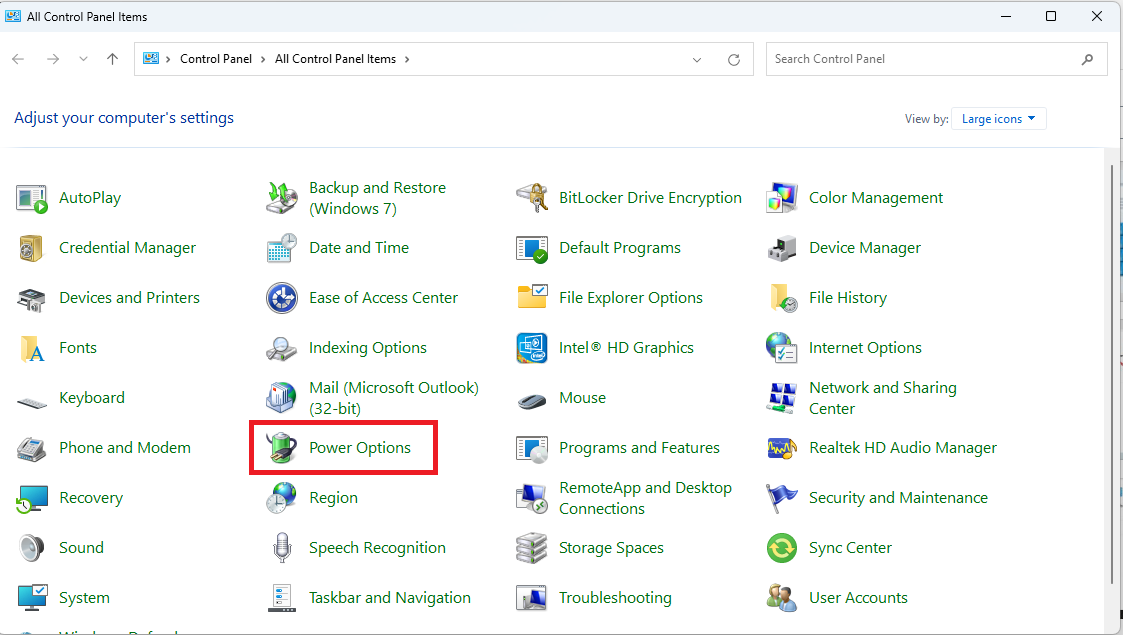Open the Mail (Microsoft Outlook) icon

click(x=281, y=398)
